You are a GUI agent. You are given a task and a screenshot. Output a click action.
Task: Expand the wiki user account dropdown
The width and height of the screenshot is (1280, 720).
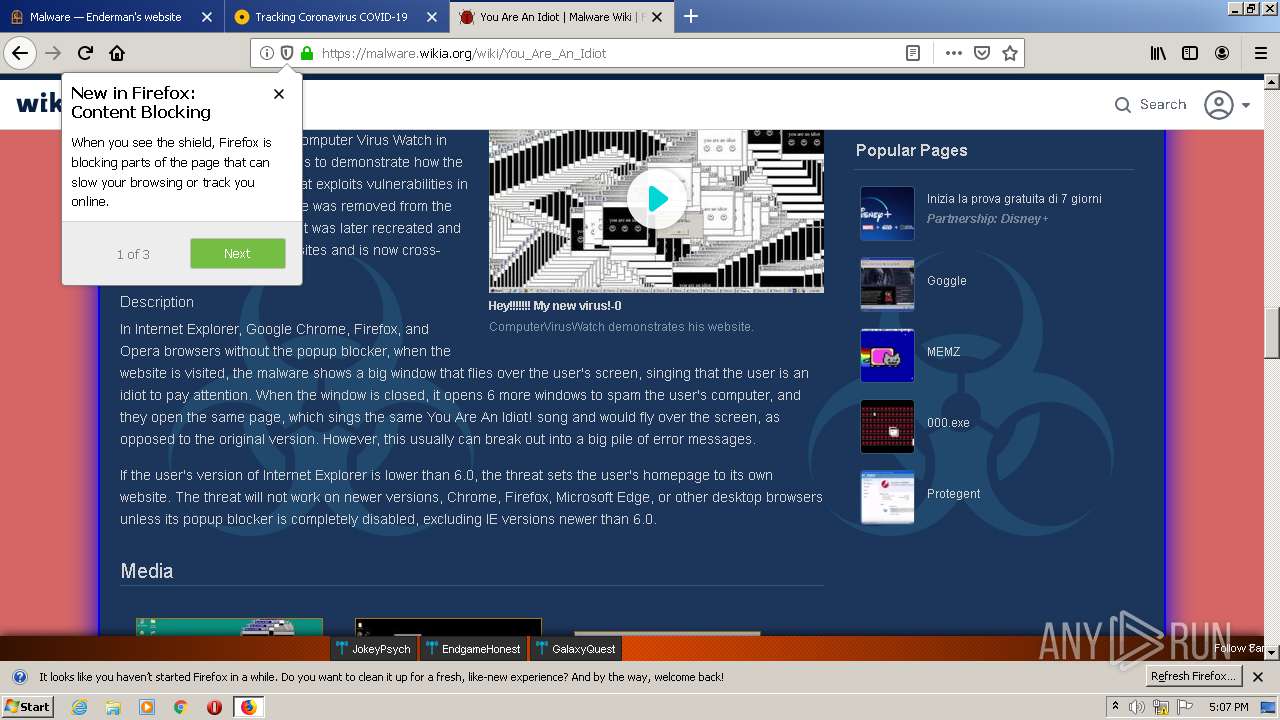[x=1228, y=105]
